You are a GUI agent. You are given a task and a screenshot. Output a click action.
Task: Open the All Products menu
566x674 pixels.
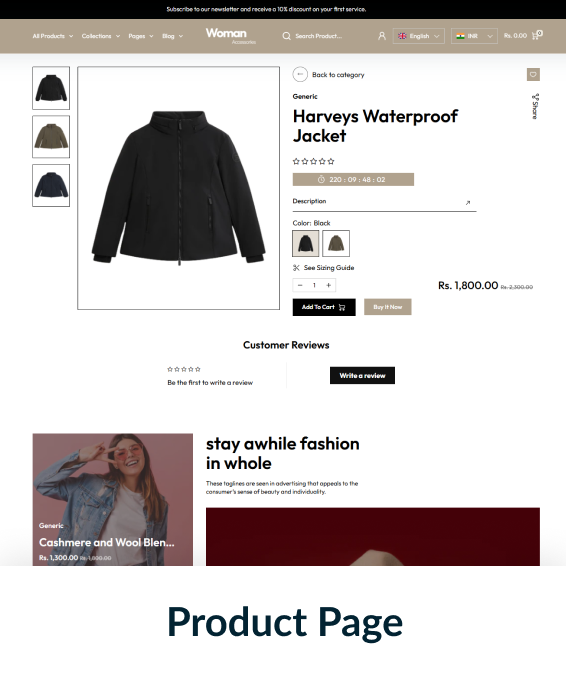click(x=53, y=36)
